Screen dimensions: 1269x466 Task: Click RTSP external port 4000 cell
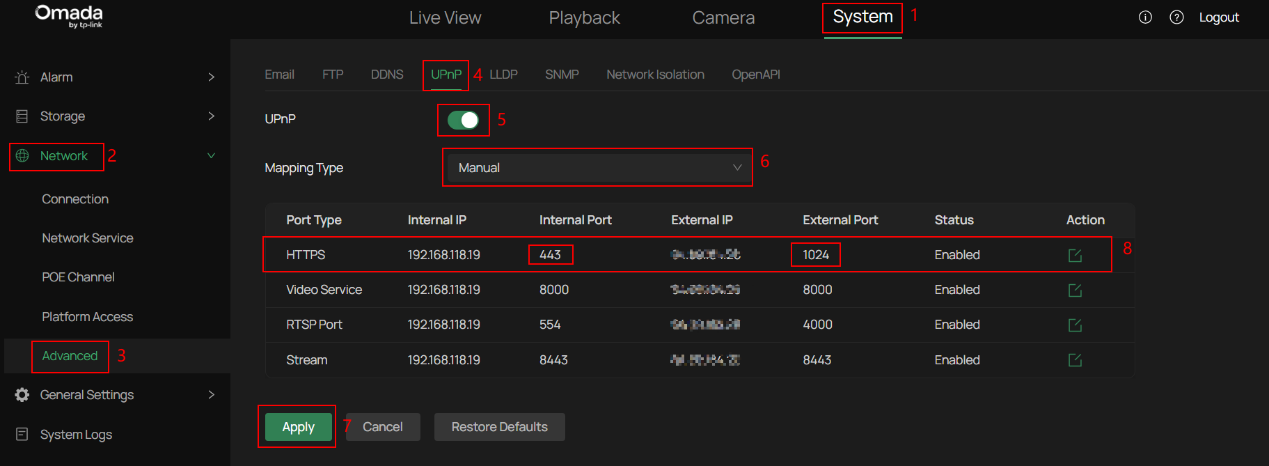817,325
